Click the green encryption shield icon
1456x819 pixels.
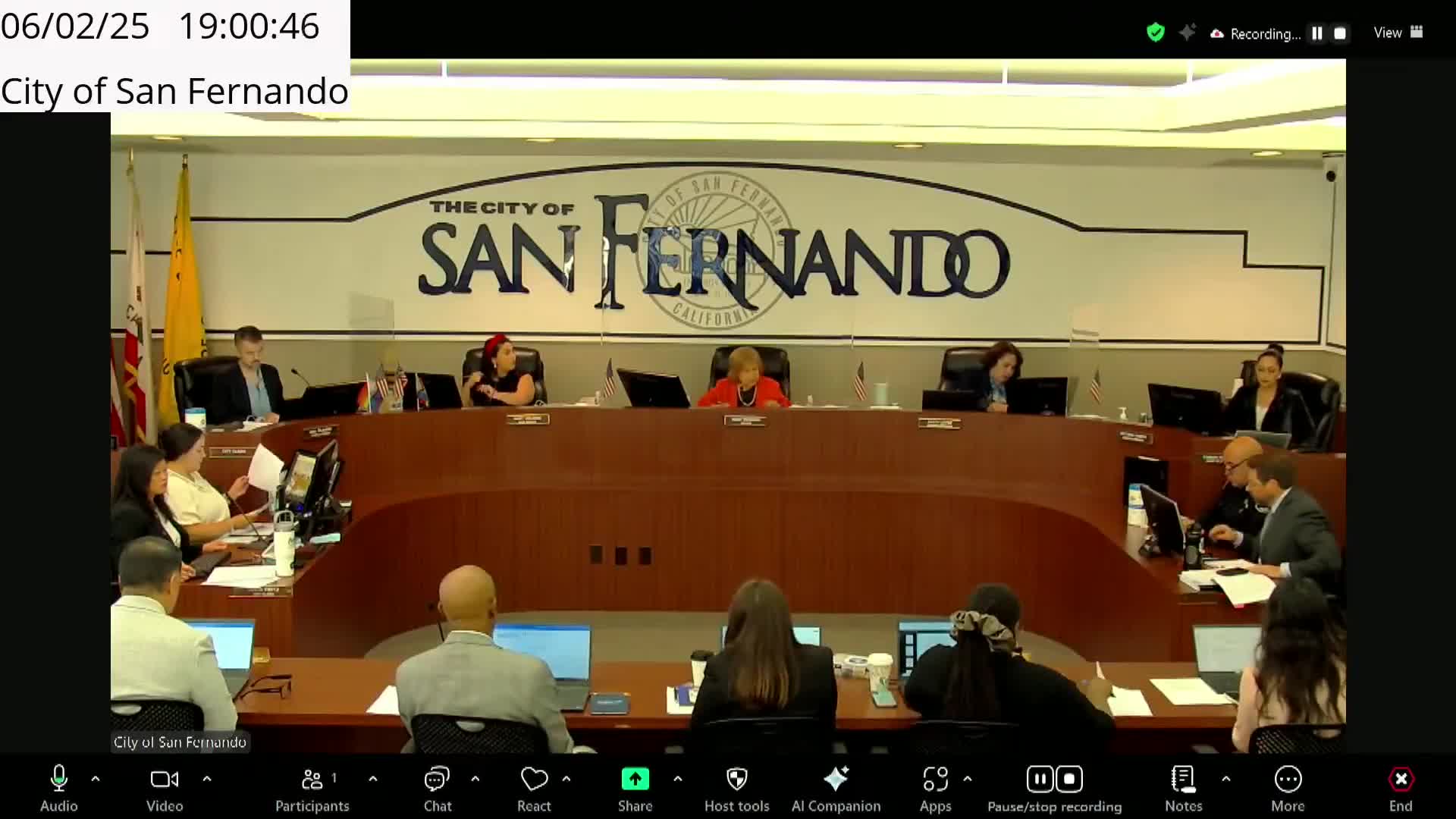pyautogui.click(x=1155, y=33)
